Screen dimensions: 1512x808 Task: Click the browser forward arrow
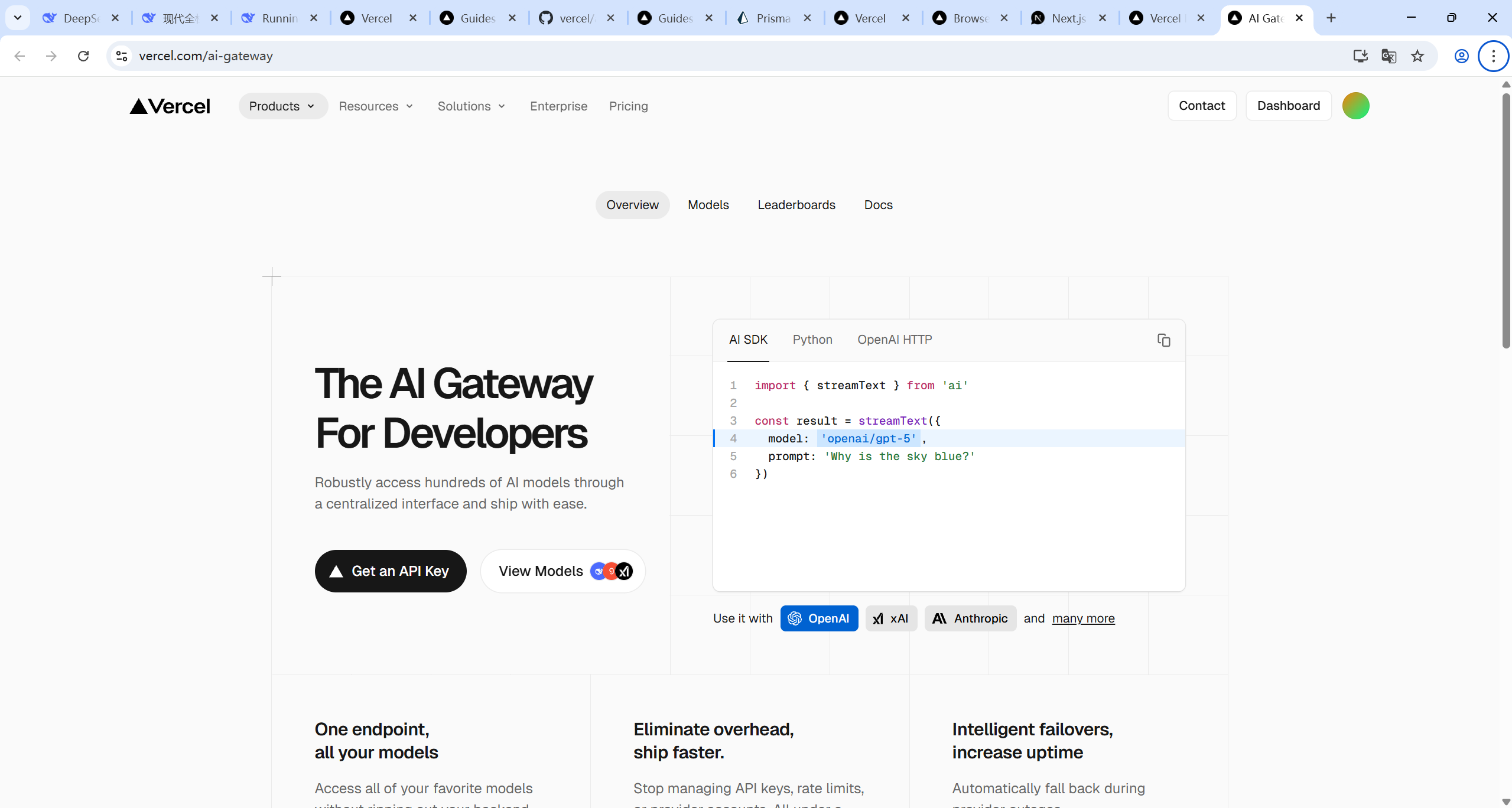click(51, 56)
